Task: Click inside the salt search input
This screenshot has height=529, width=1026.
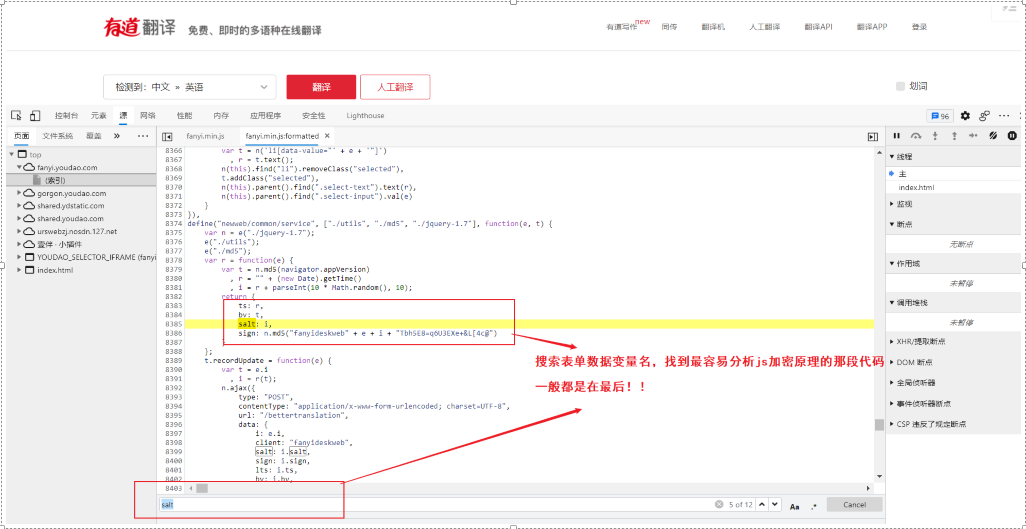Action: (435, 504)
